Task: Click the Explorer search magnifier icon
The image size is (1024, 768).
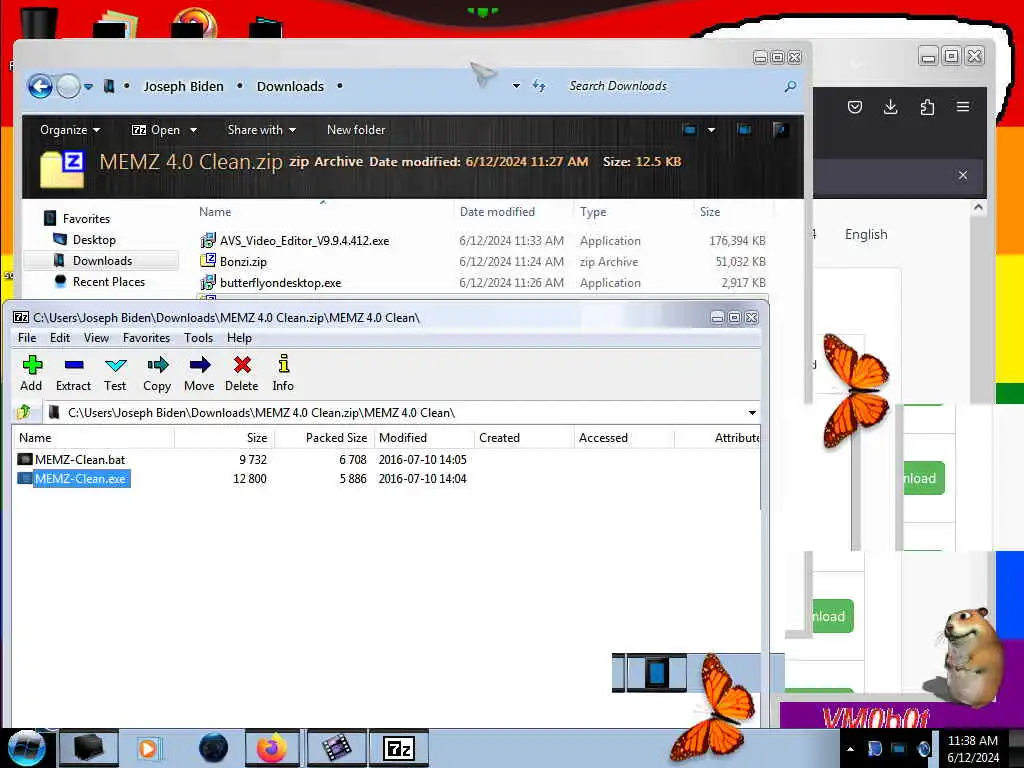Action: (790, 86)
